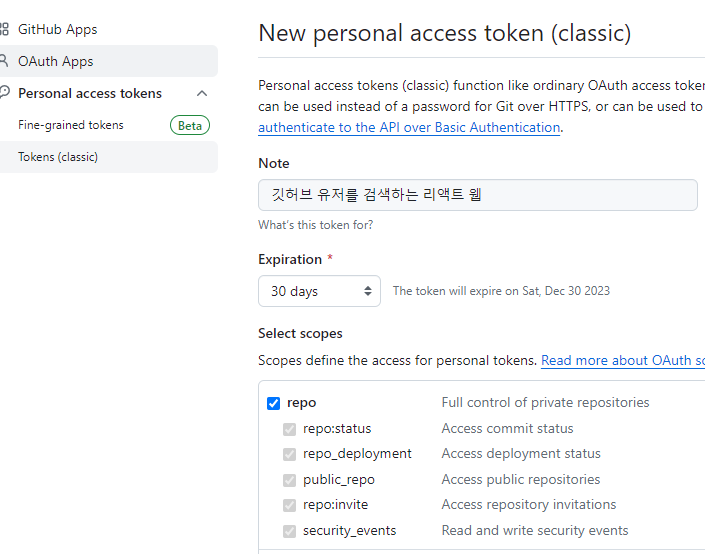
Task: Toggle the repo:status scope checkbox
Action: (289, 429)
